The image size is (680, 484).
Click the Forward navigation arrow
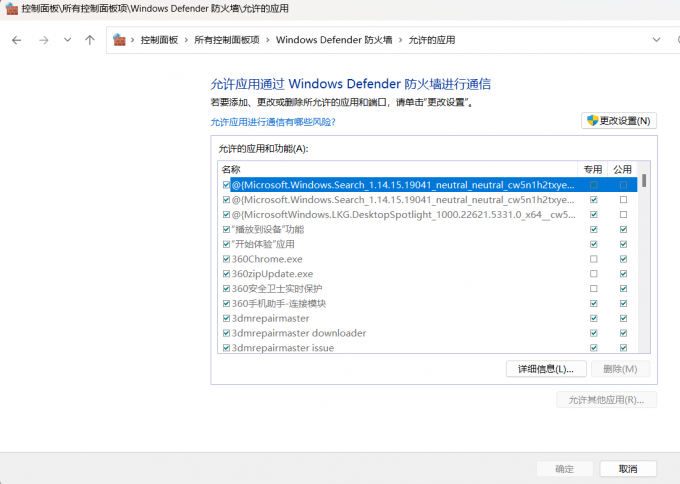[x=43, y=40]
